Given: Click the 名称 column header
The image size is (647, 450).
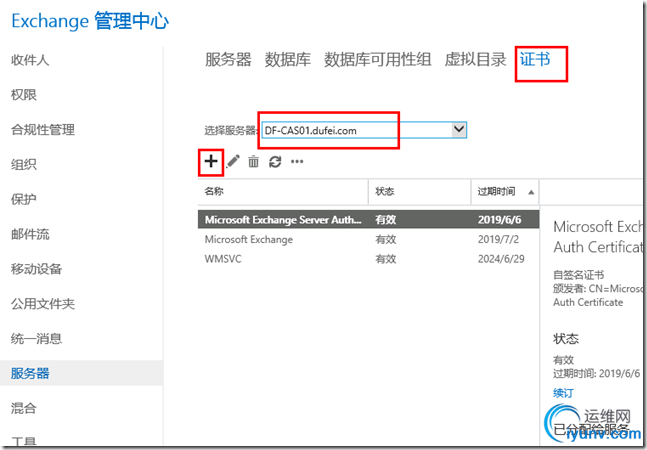Looking at the screenshot, I should coord(283,192).
